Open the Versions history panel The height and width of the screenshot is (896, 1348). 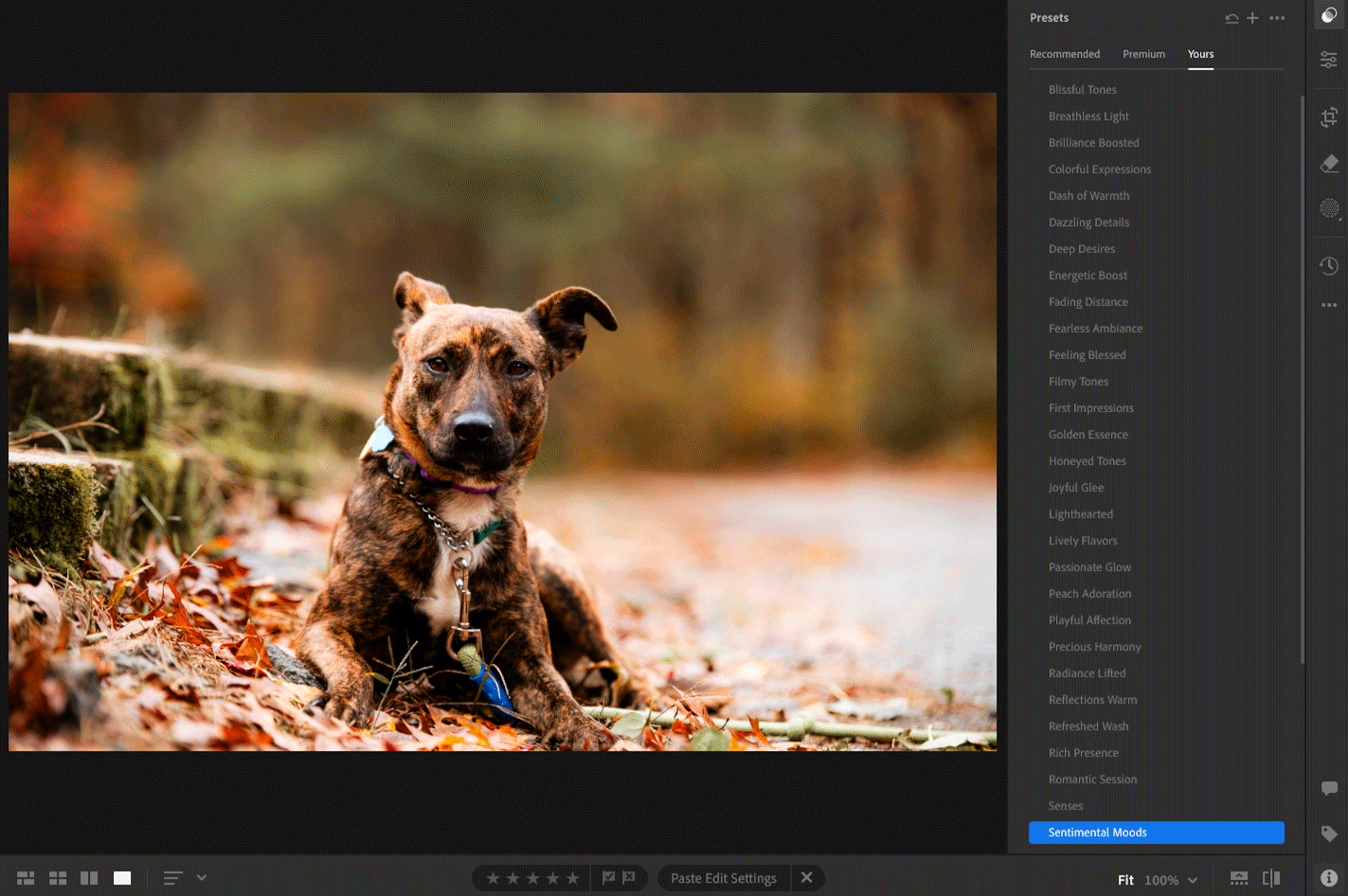(x=1329, y=266)
